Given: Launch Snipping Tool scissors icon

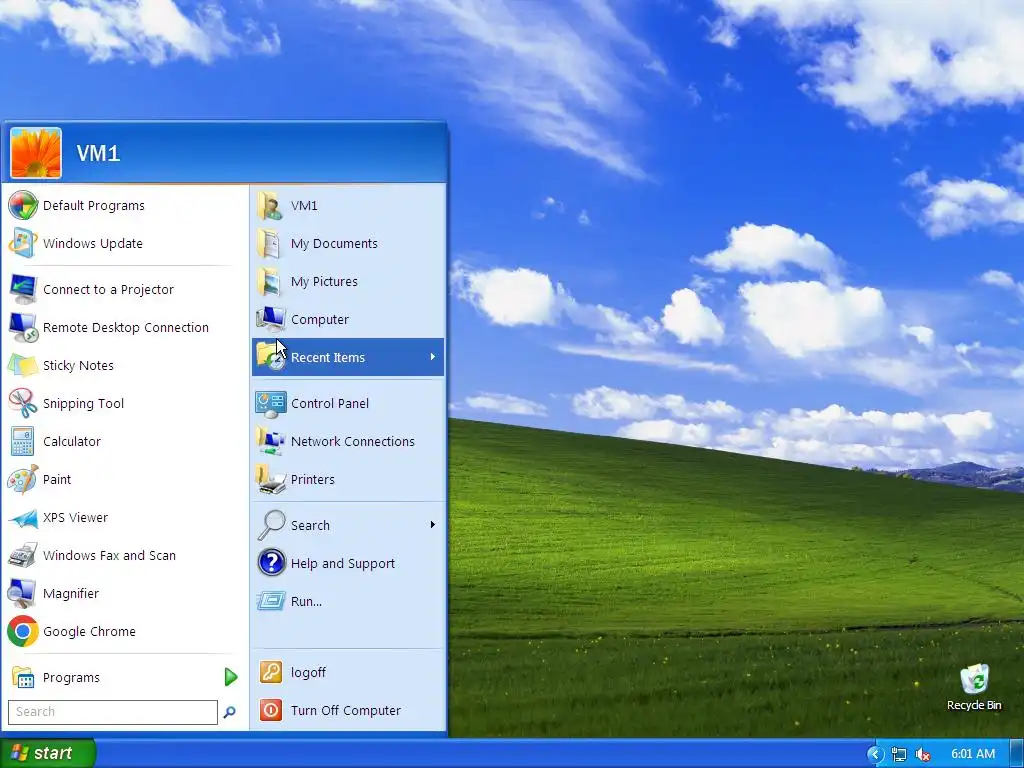Looking at the screenshot, I should click(23, 403).
